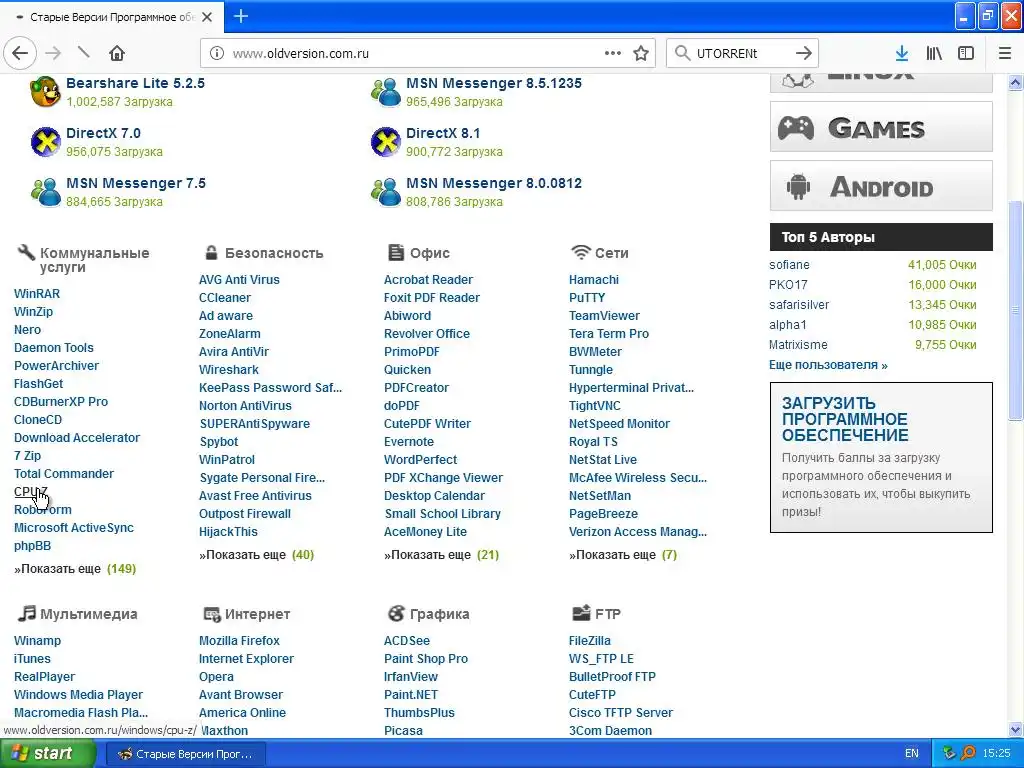Open the Daemon Tools link
The height and width of the screenshot is (768, 1024).
[x=54, y=347]
